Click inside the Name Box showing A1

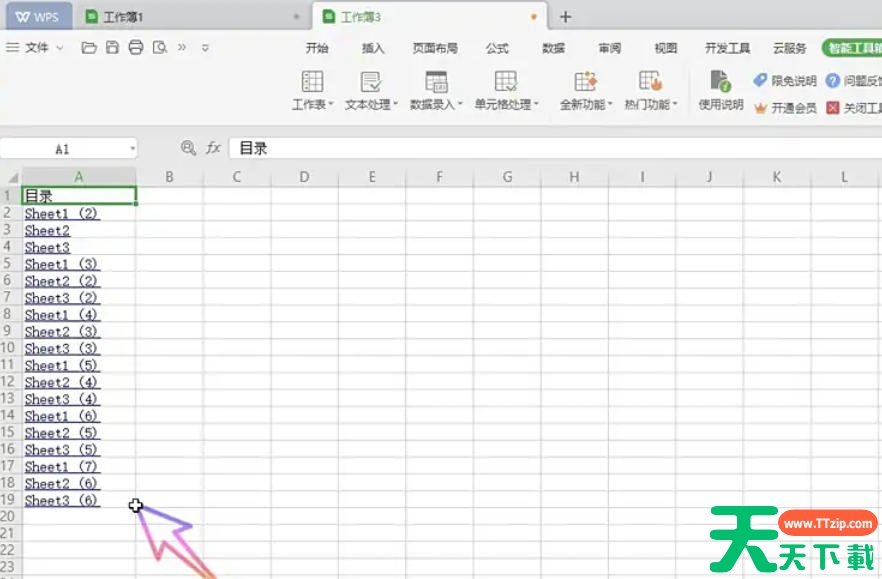[65, 147]
